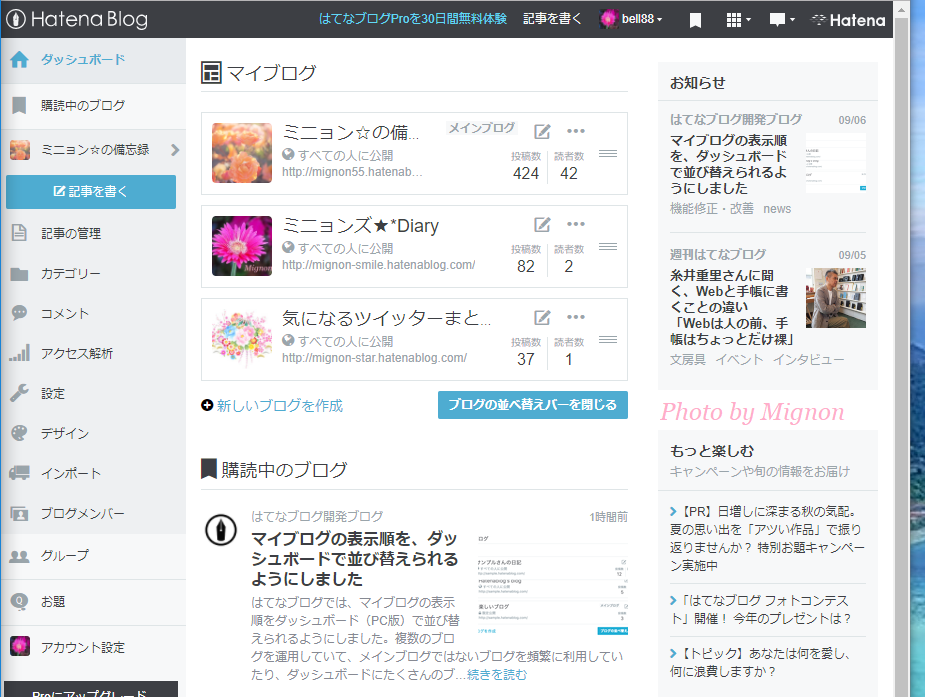Open the bookmark icon in header
The image size is (925, 697).
pos(696,21)
